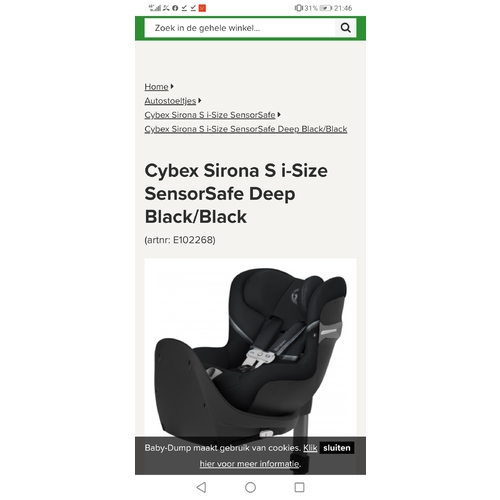This screenshot has height=500, width=500.
Task: Go to the Home breadcrumb link
Action: [x=156, y=87]
